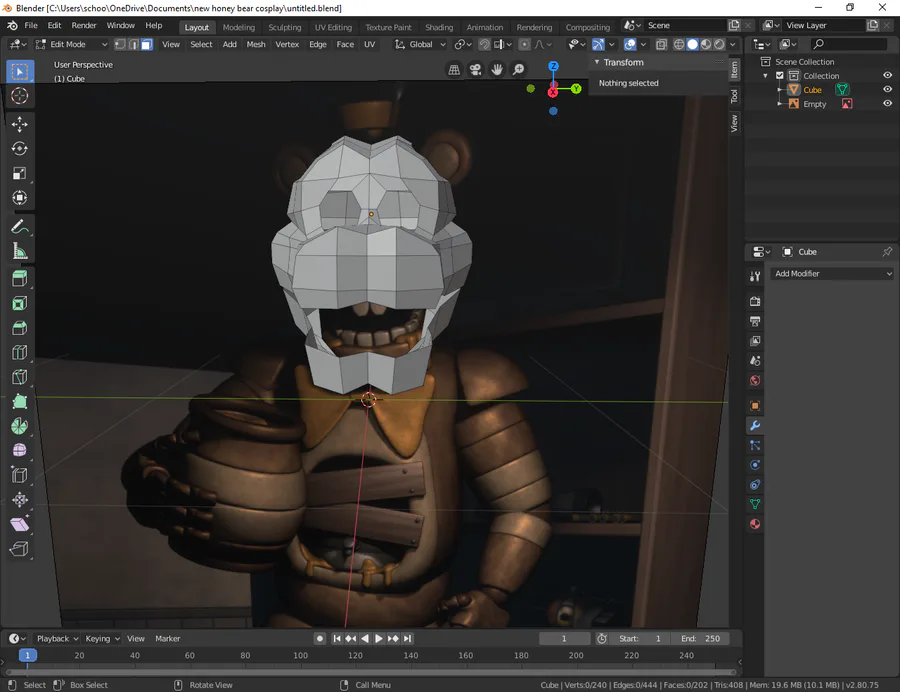Select the Loop Cut tool
The height and width of the screenshot is (692, 900).
(20, 352)
